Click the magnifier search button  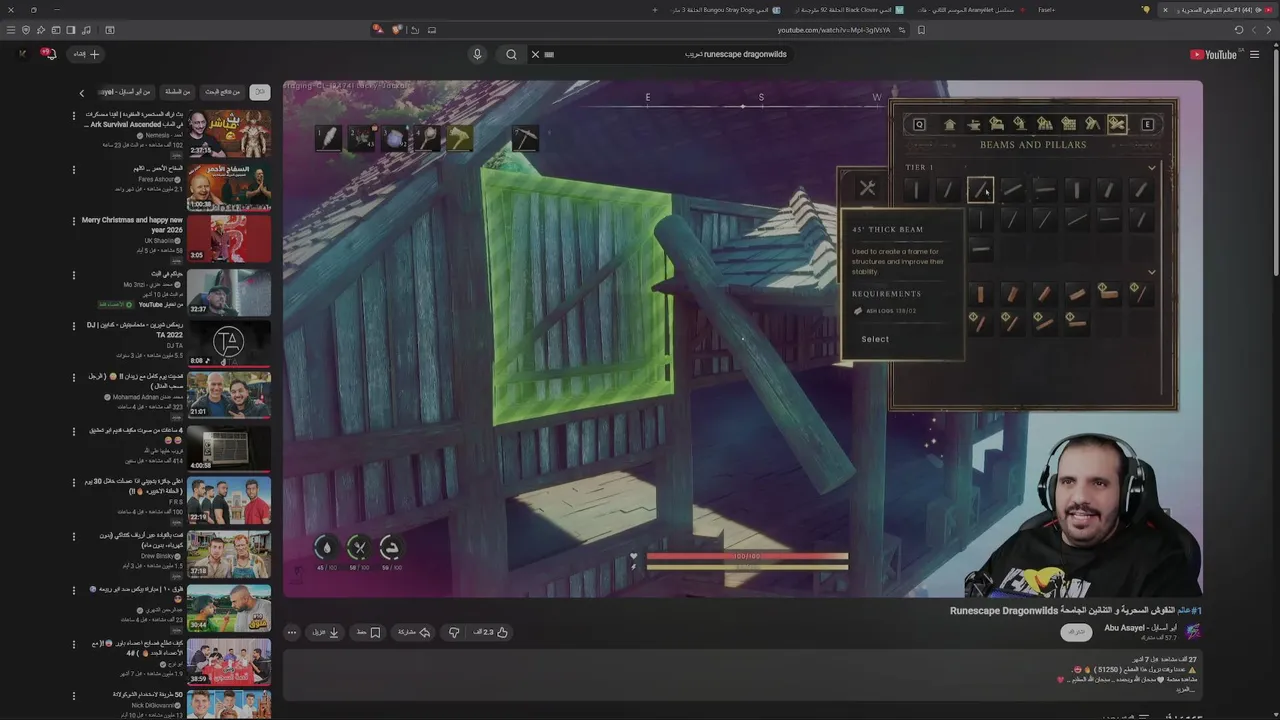click(x=511, y=54)
